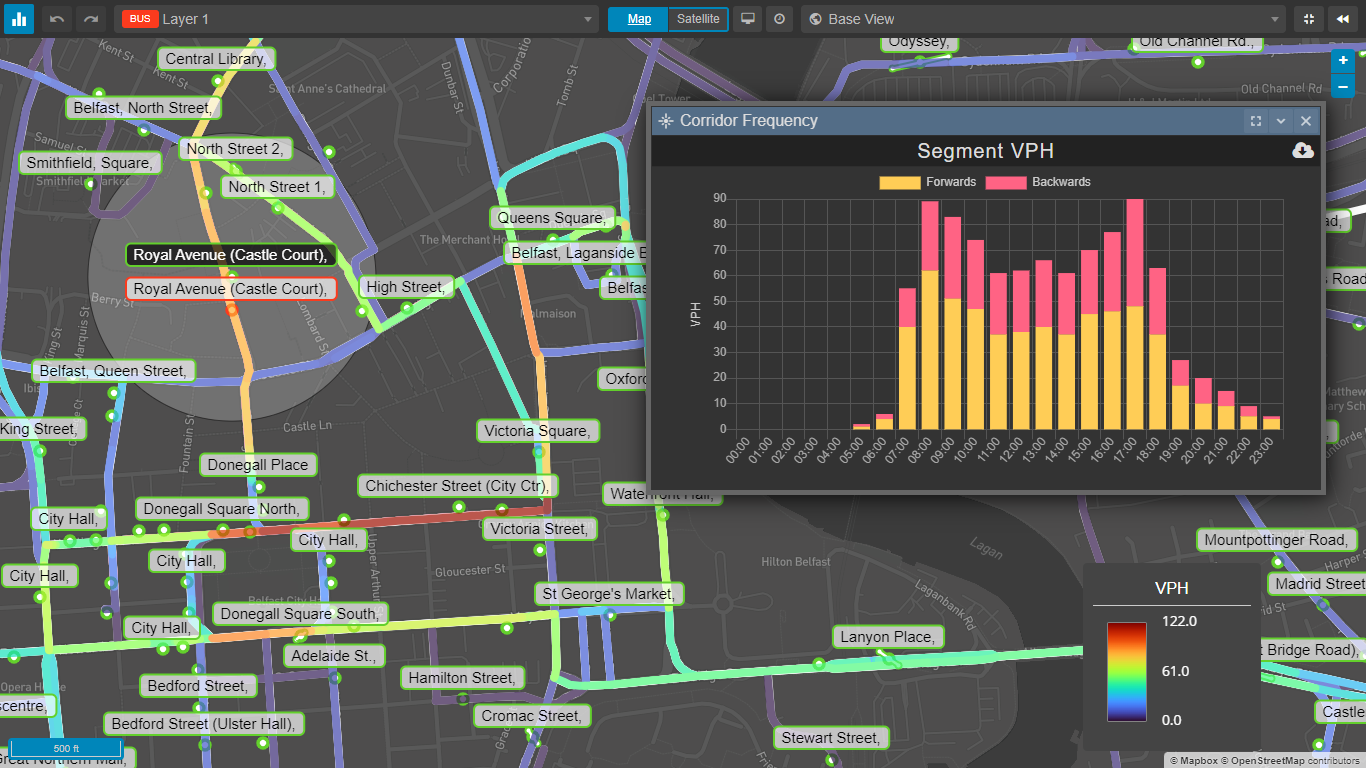1366x768 pixels.
Task: Download the Segment VPH chart data
Action: click(1302, 150)
